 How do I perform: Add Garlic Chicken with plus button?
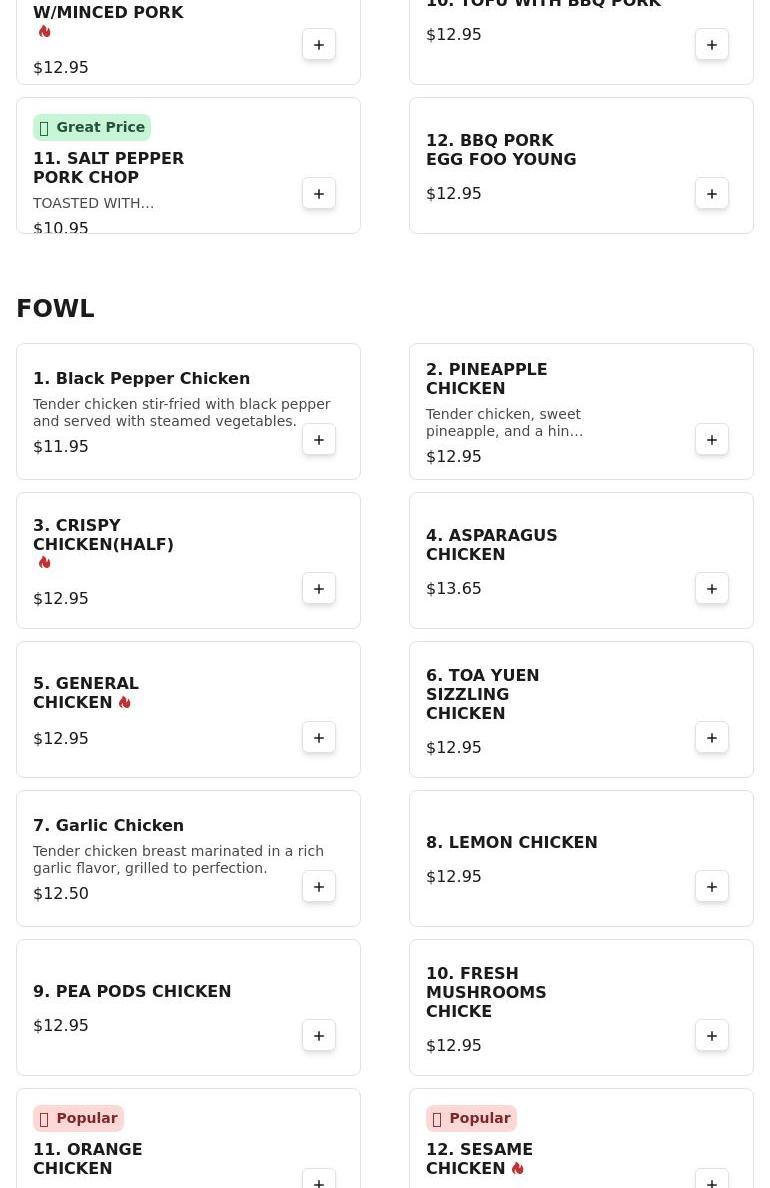point(319,887)
